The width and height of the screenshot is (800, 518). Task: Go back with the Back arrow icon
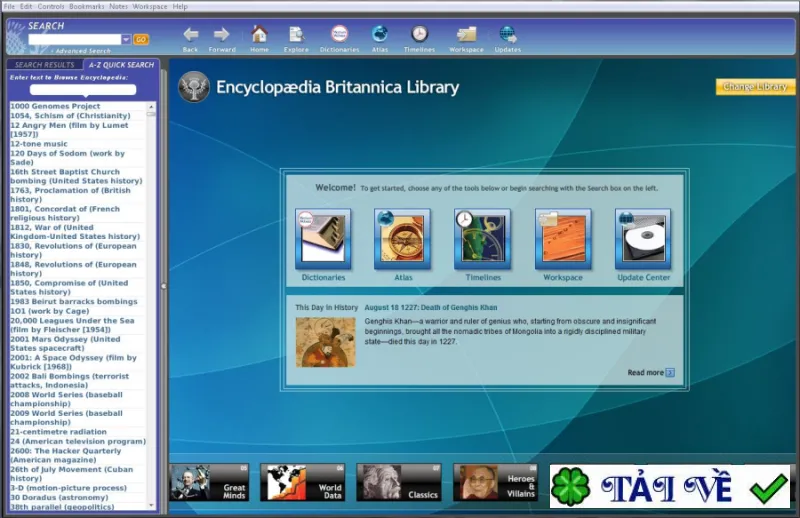tap(190, 35)
